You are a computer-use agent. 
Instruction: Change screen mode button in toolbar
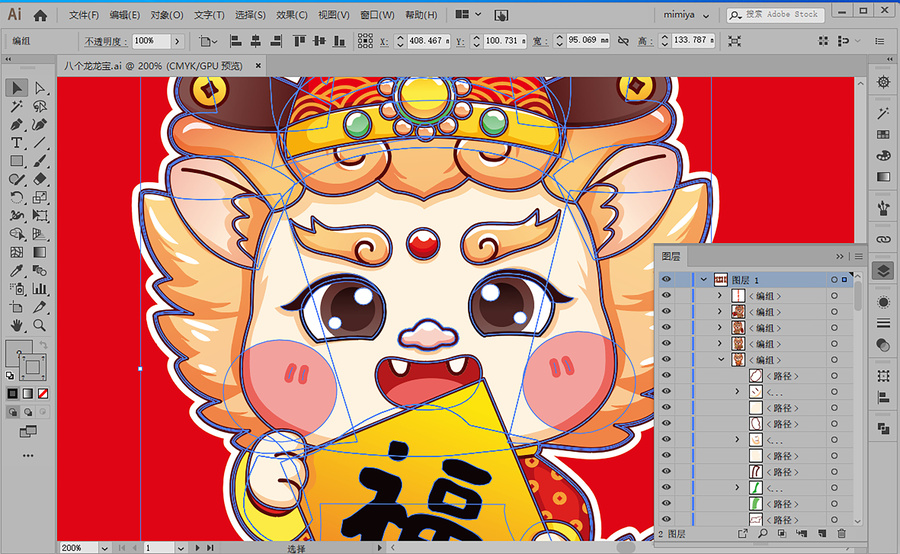[x=28, y=431]
